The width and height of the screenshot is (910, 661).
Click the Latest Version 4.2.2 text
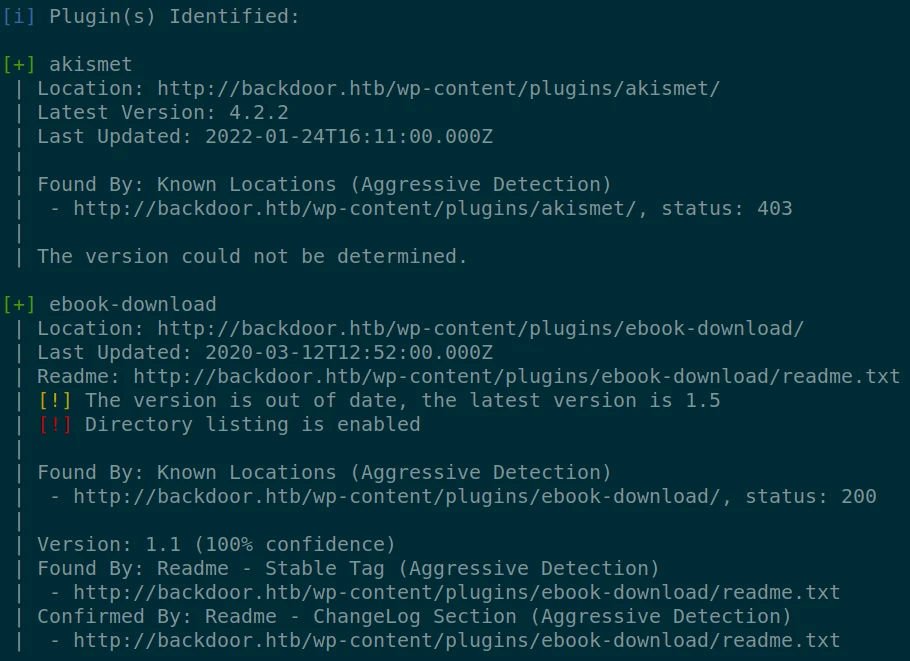click(163, 113)
